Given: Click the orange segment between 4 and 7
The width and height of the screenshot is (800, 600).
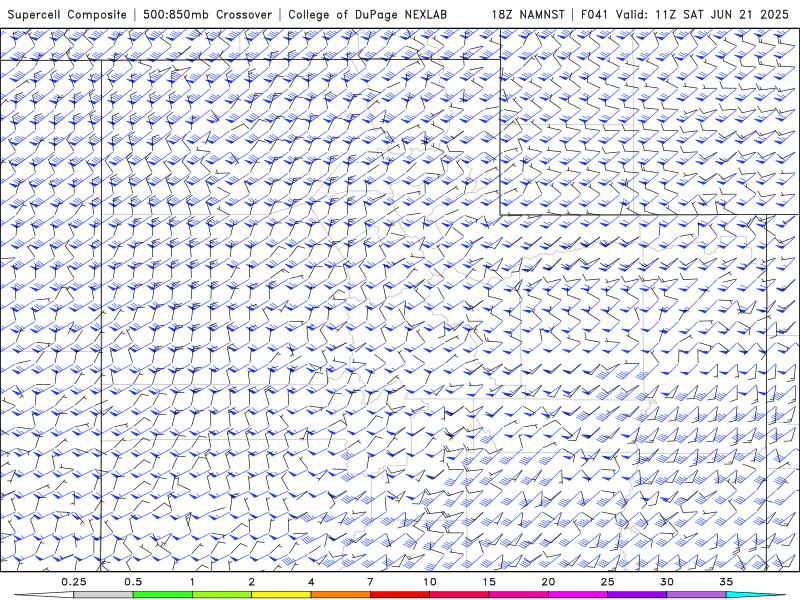Looking at the screenshot, I should 340,595.
